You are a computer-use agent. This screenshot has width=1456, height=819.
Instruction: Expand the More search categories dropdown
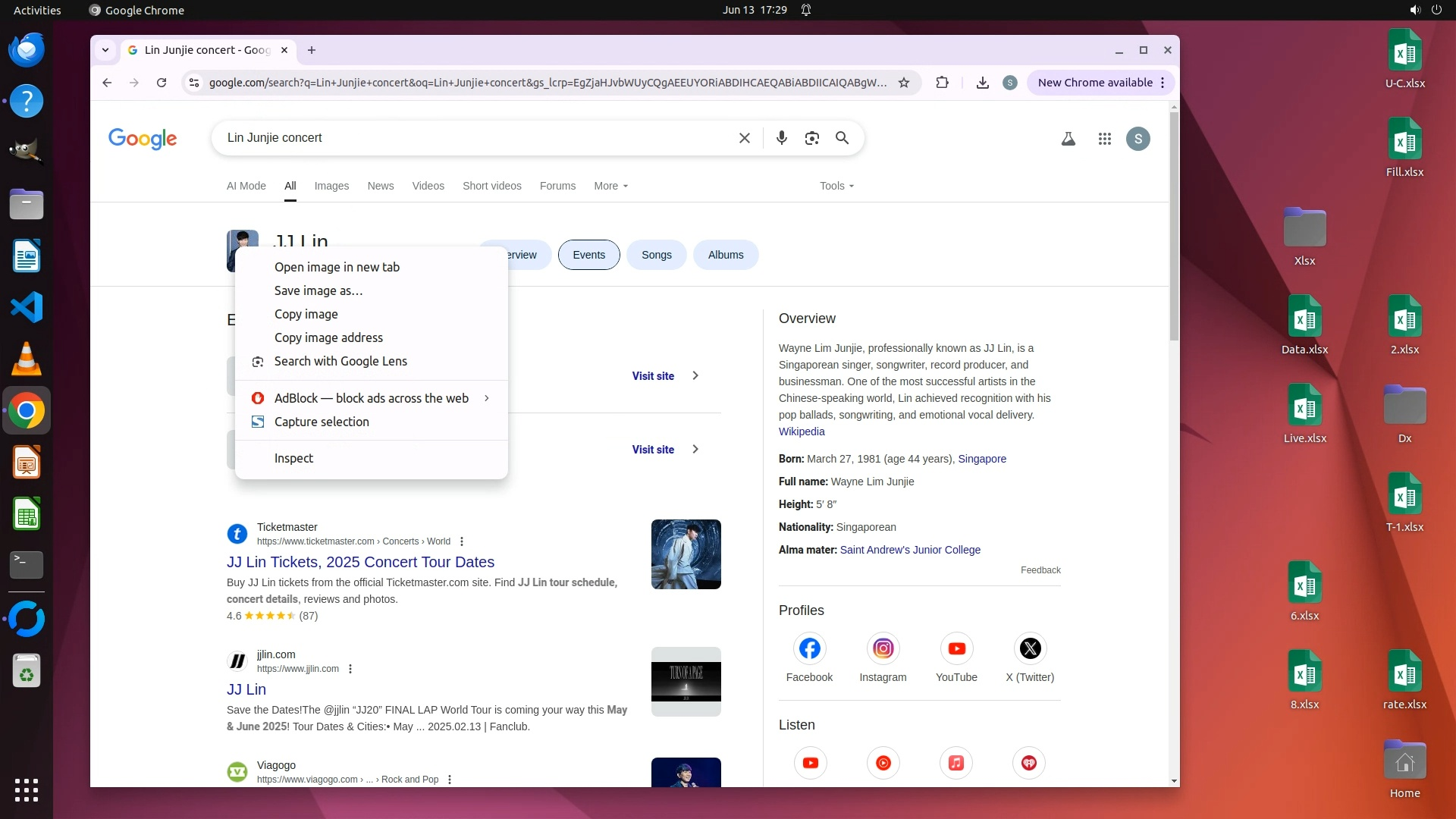[610, 186]
